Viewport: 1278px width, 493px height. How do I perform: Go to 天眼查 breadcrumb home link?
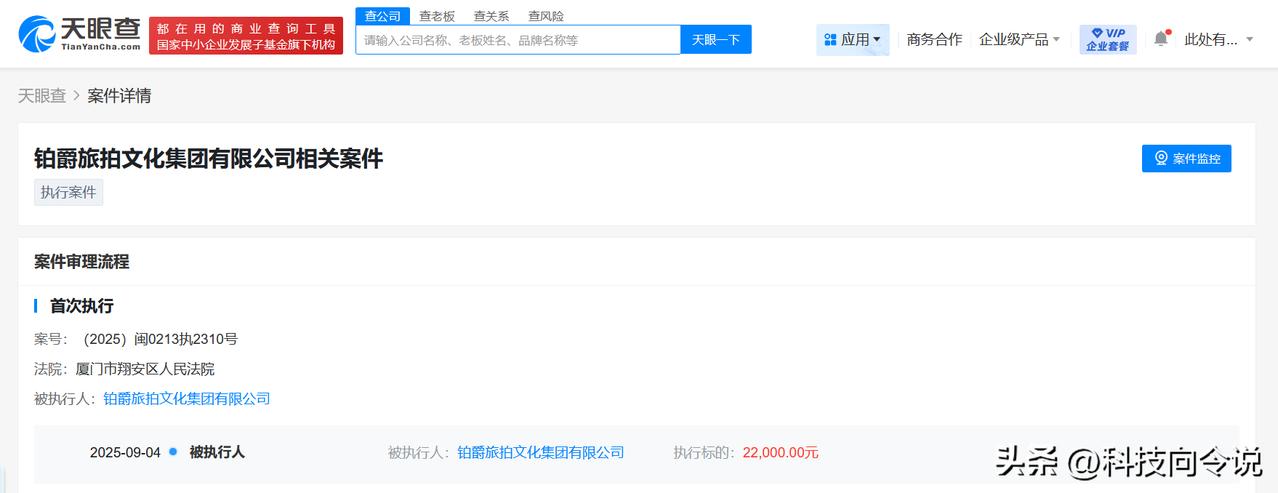(42, 96)
